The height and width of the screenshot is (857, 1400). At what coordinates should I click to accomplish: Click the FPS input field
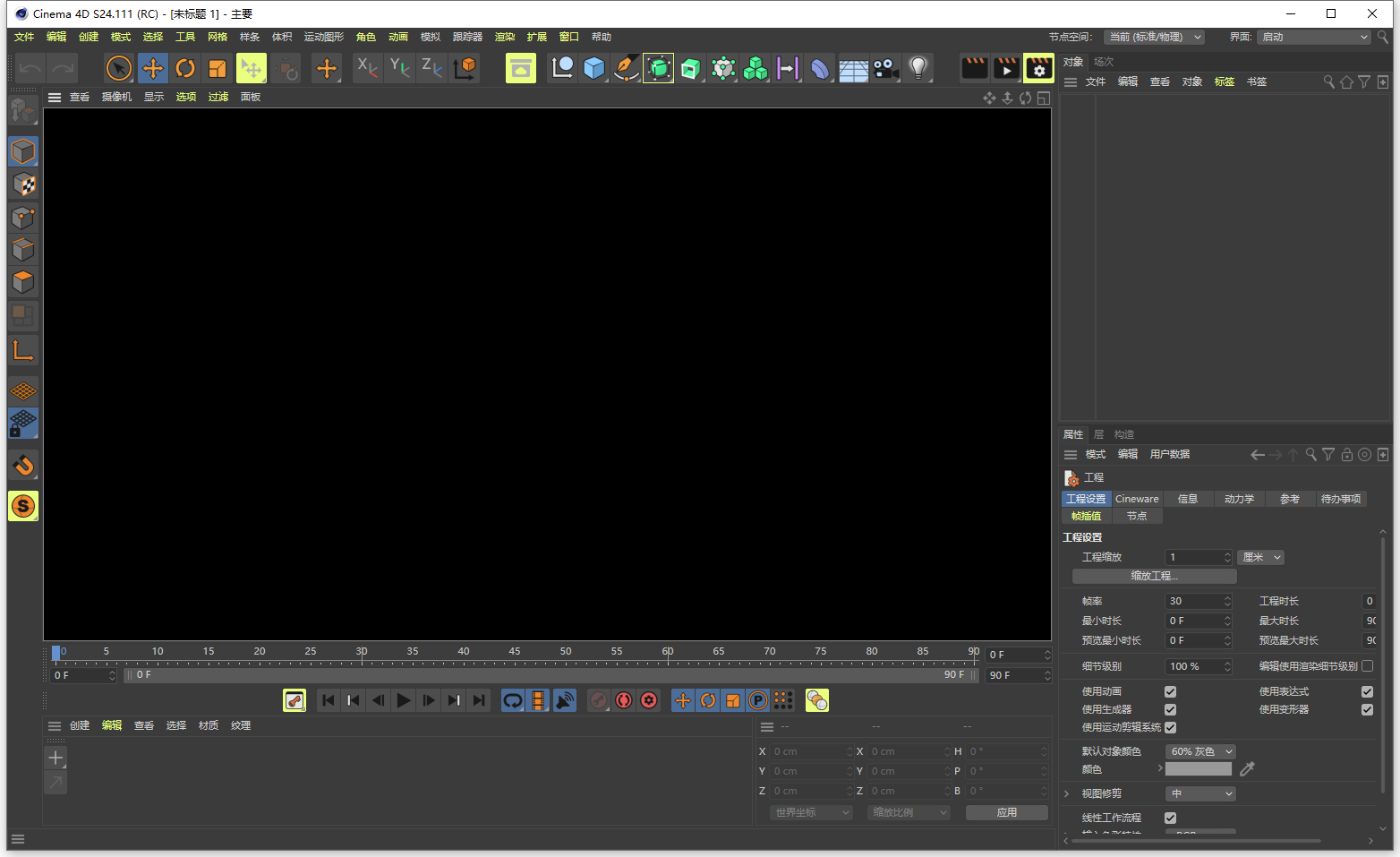1199,601
